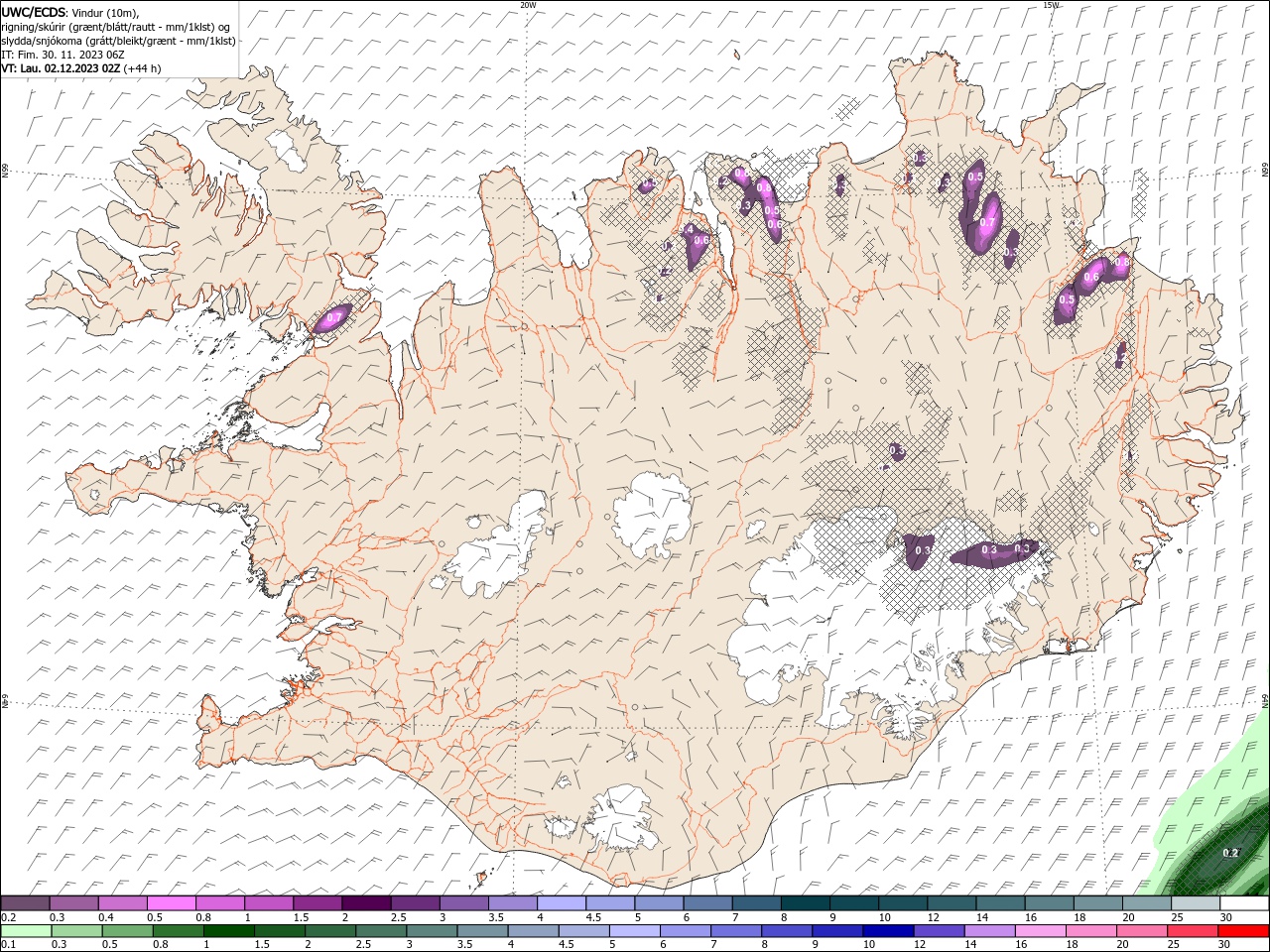Pick the periwinkle swatch labeled 5 in bottom legend row
The height and width of the screenshot is (952, 1270).
click(635, 931)
